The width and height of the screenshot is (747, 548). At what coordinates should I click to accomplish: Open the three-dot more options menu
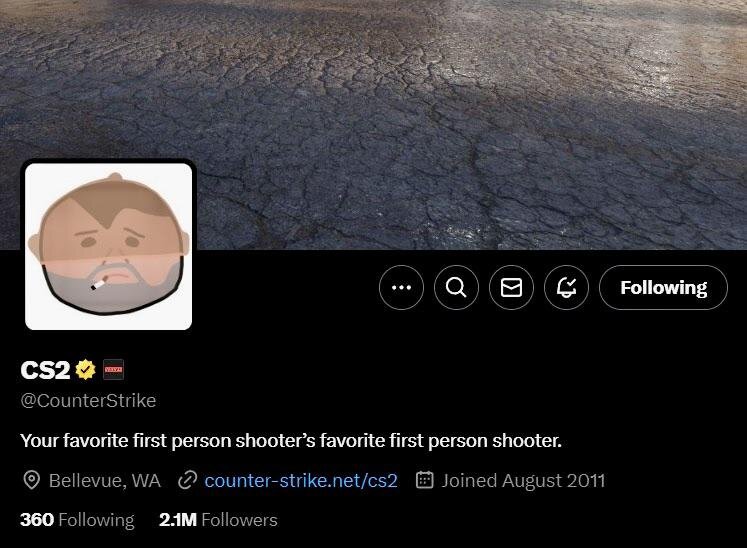coord(401,287)
